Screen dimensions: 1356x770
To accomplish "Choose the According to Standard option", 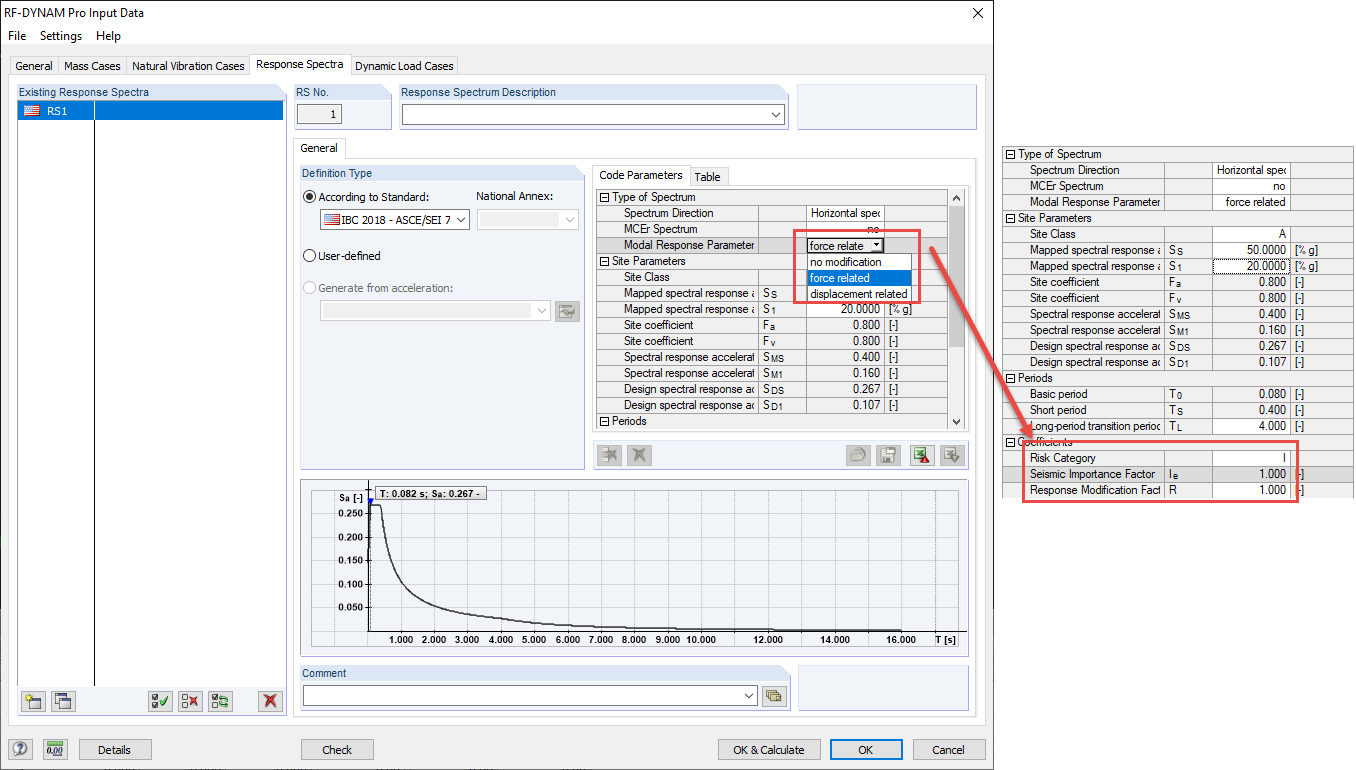I will (x=310, y=196).
